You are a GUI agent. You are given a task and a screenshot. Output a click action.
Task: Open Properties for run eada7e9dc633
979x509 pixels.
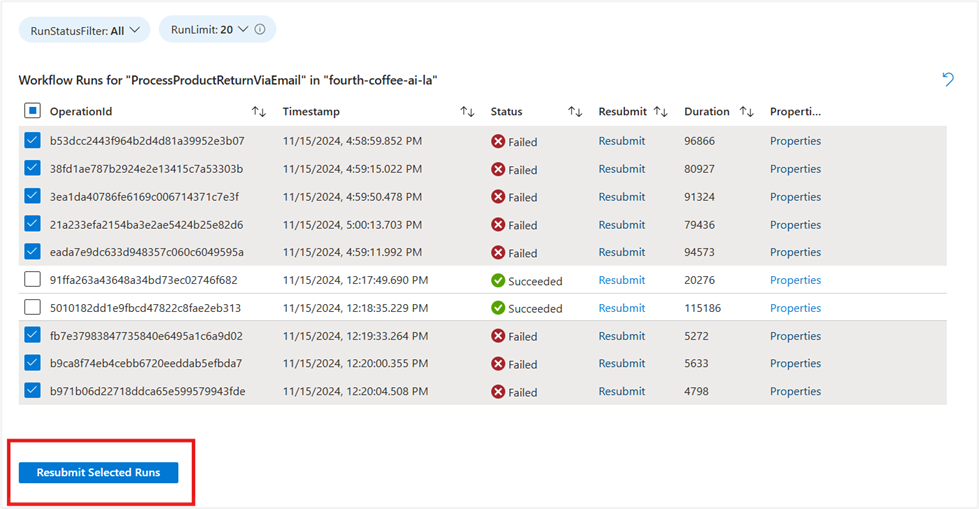(795, 252)
